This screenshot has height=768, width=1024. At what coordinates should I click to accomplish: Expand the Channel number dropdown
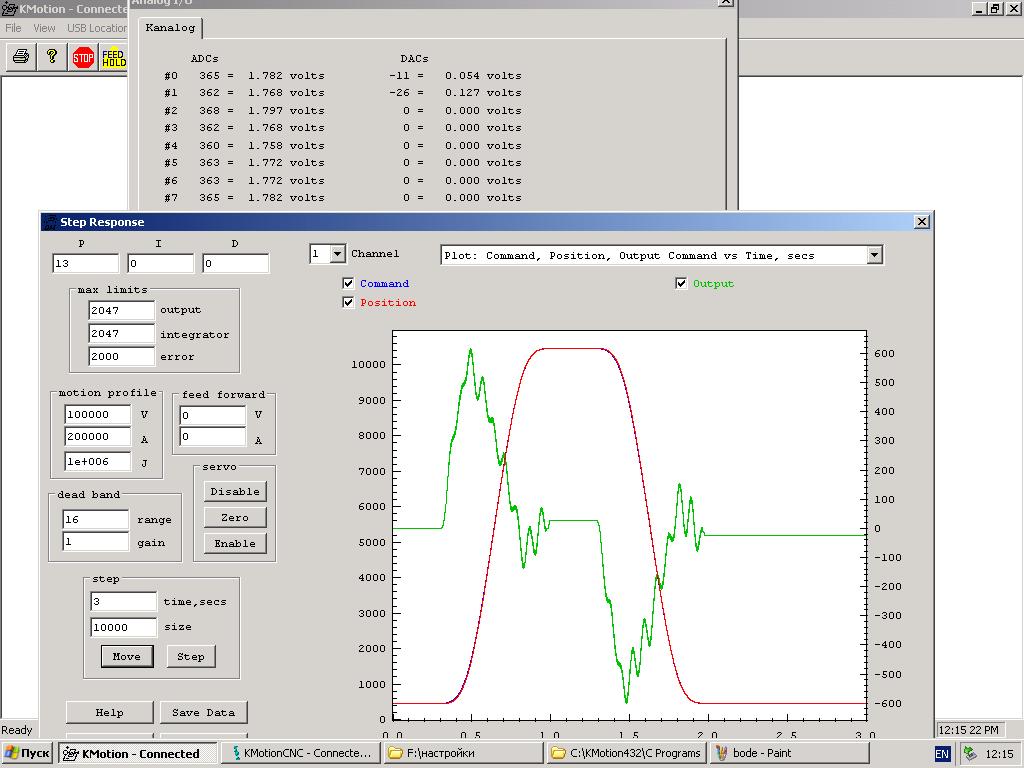[x=337, y=255]
